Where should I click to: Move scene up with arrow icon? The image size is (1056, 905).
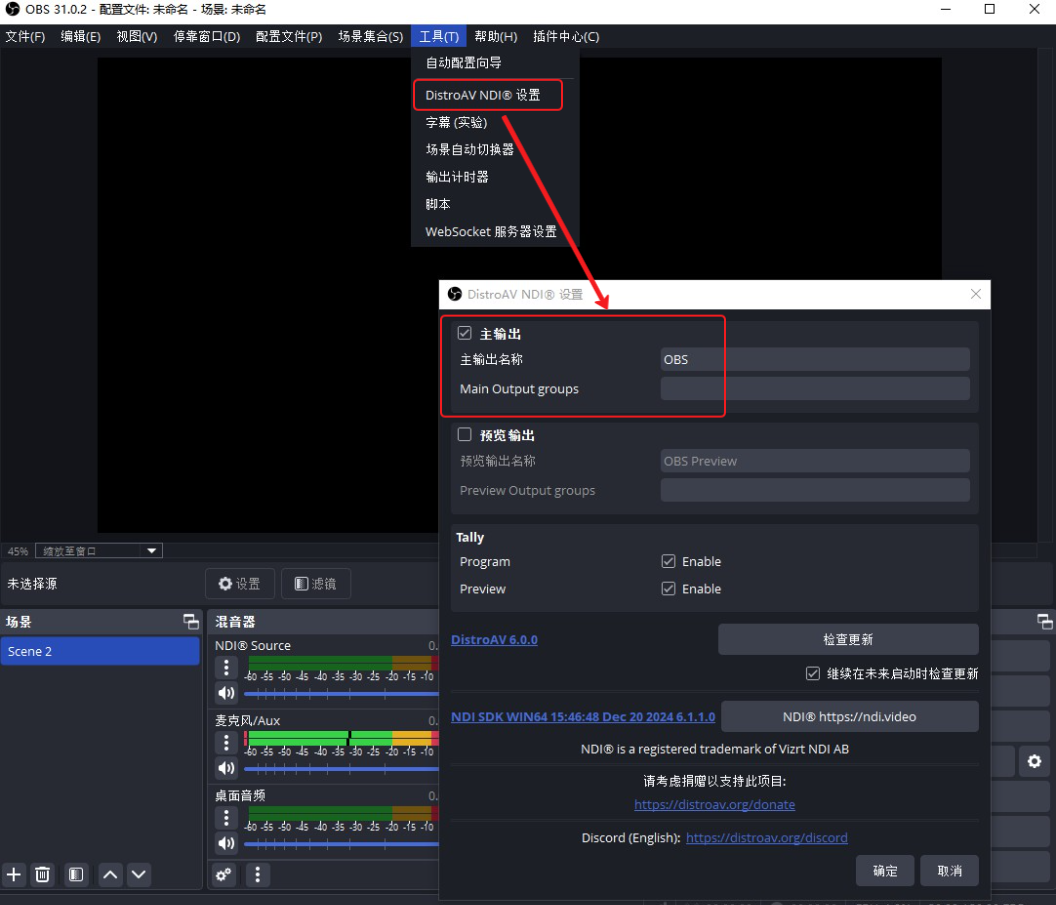[110, 874]
